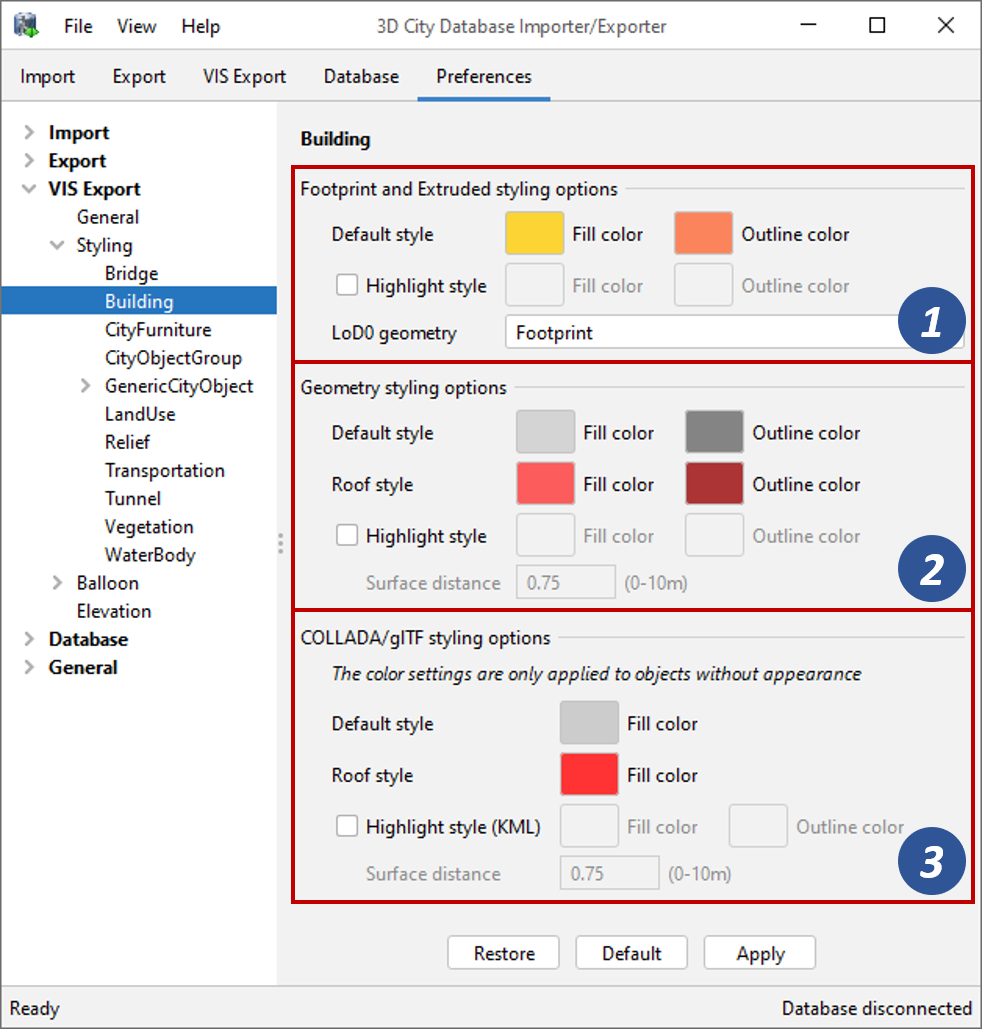Select Building in the styling tree
982x1029 pixels.
click(139, 301)
